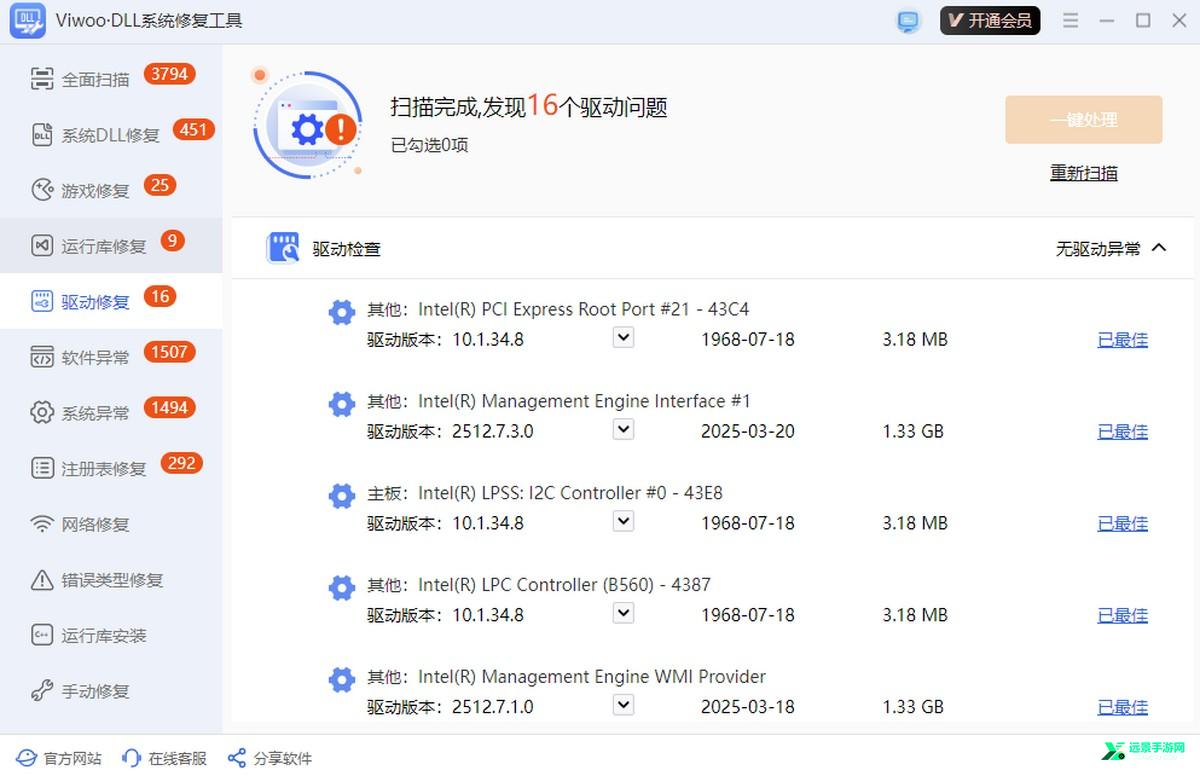
Task: Click the 错误类型修复 warning icon
Action: click(x=42, y=579)
